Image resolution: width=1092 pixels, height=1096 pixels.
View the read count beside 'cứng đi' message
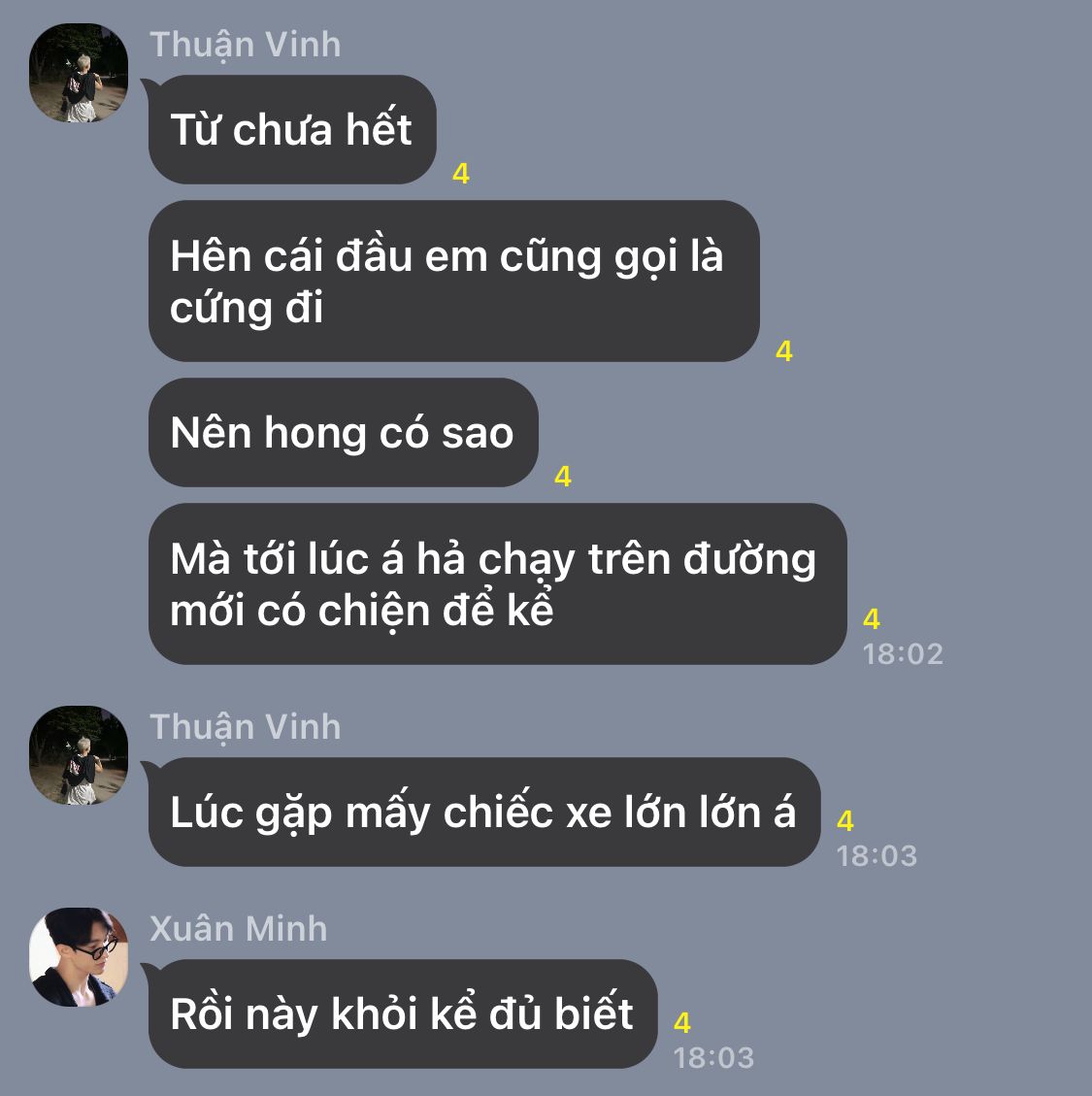784,350
